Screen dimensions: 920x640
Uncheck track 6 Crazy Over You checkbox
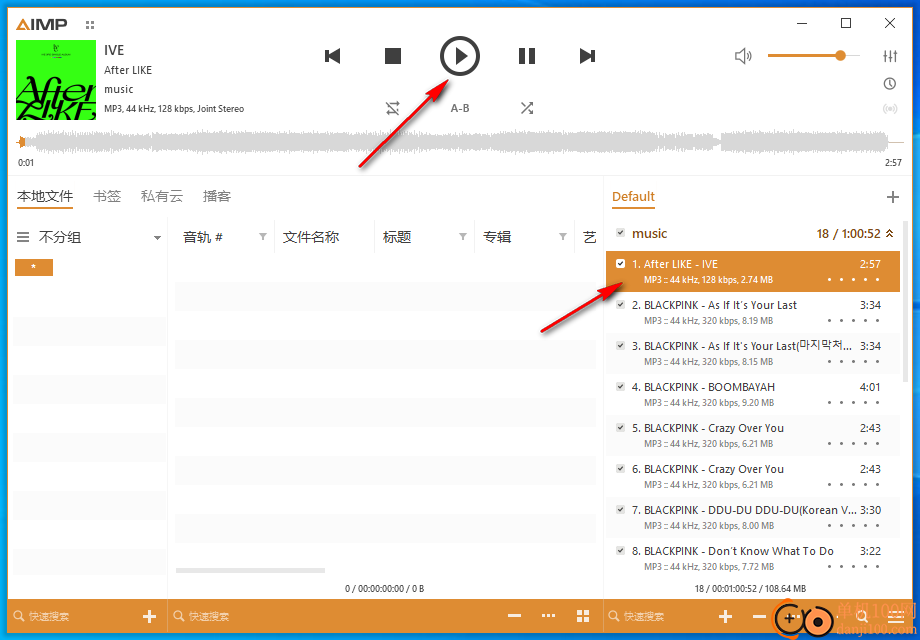tap(620, 469)
